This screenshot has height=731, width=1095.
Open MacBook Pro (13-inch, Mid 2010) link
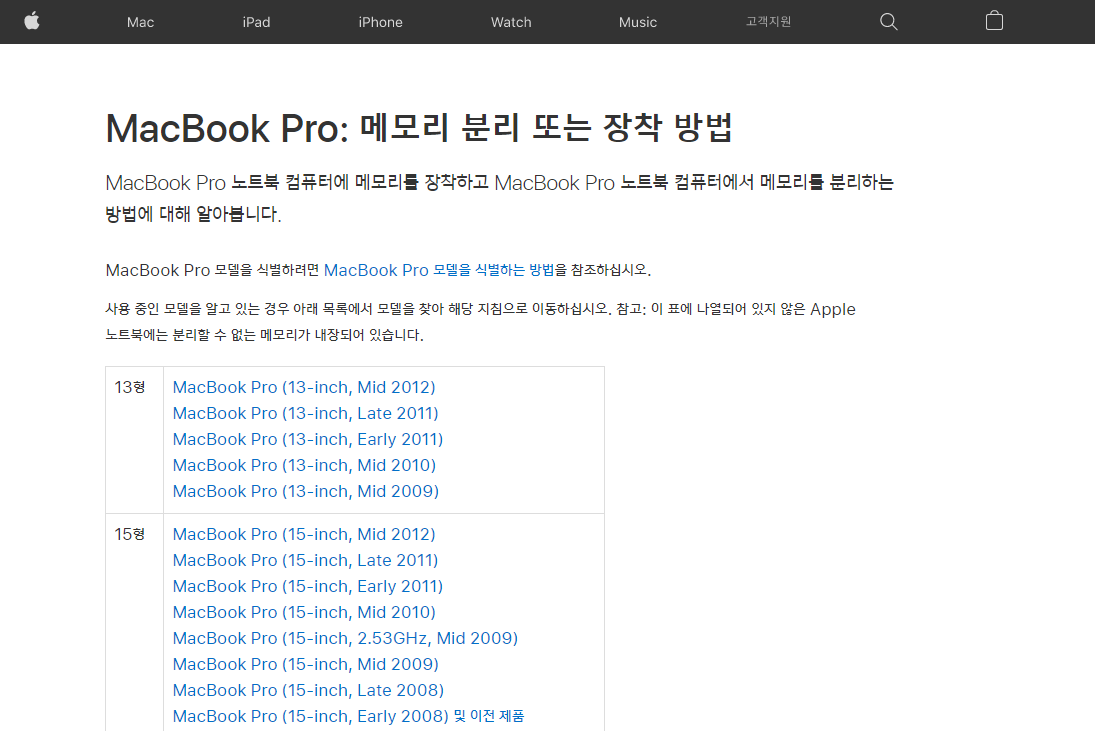coord(304,465)
